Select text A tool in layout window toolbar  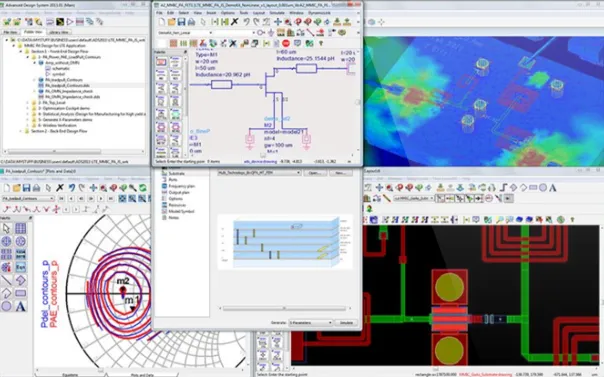tap(553, 188)
